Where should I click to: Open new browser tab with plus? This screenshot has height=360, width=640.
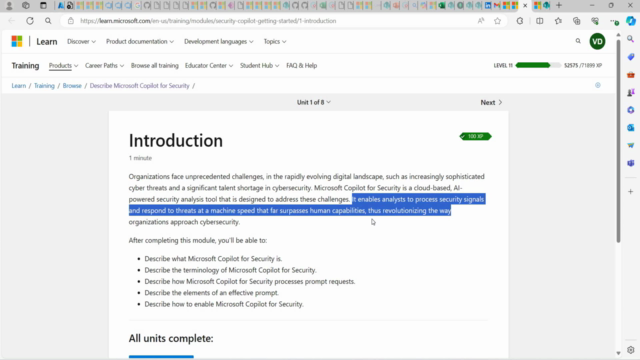[x=559, y=5]
